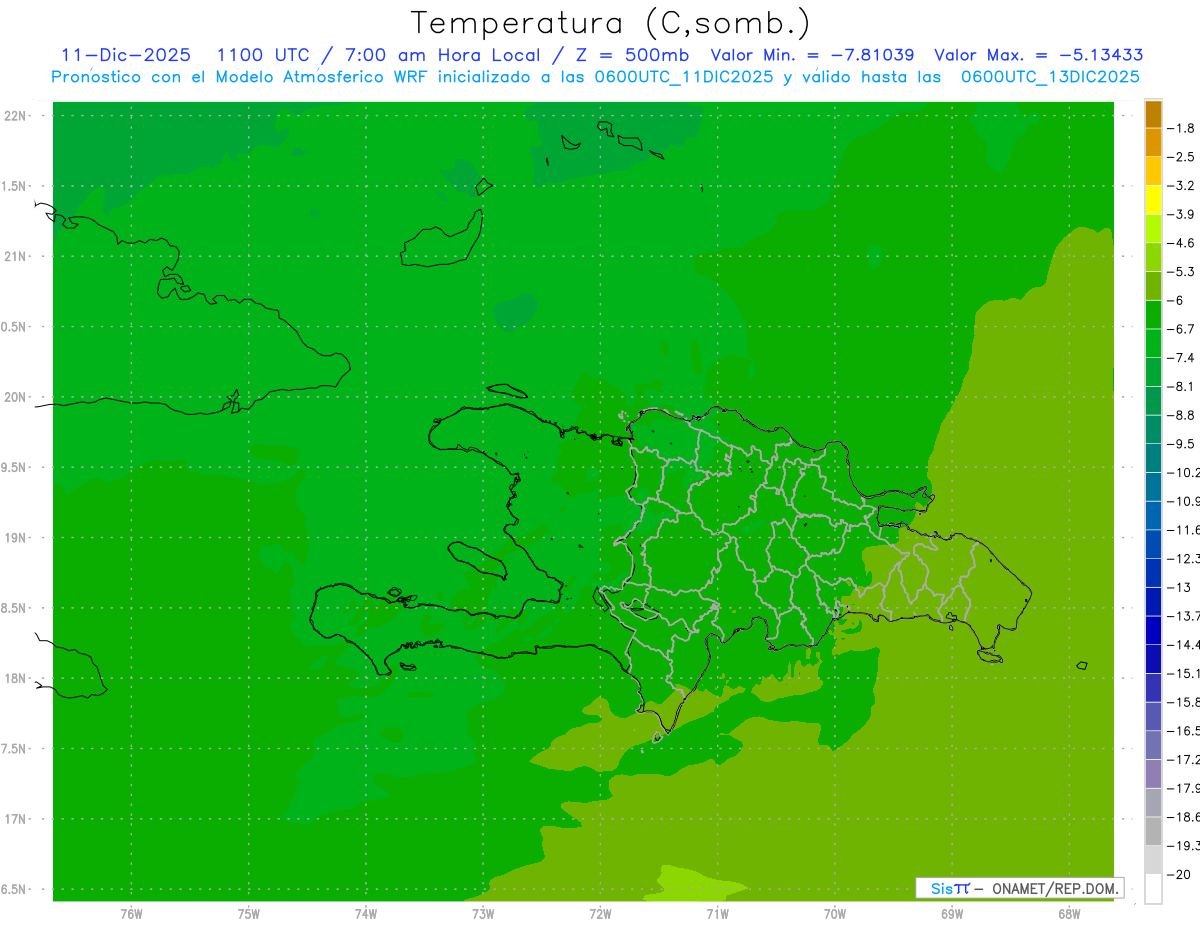Click the '69W' longitude label
This screenshot has height=927, width=1200.
[952, 913]
